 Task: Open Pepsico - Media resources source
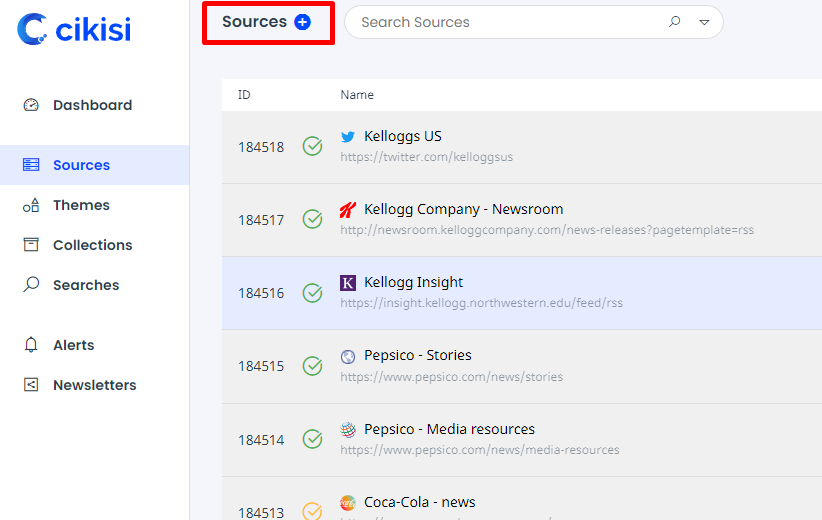(449, 429)
